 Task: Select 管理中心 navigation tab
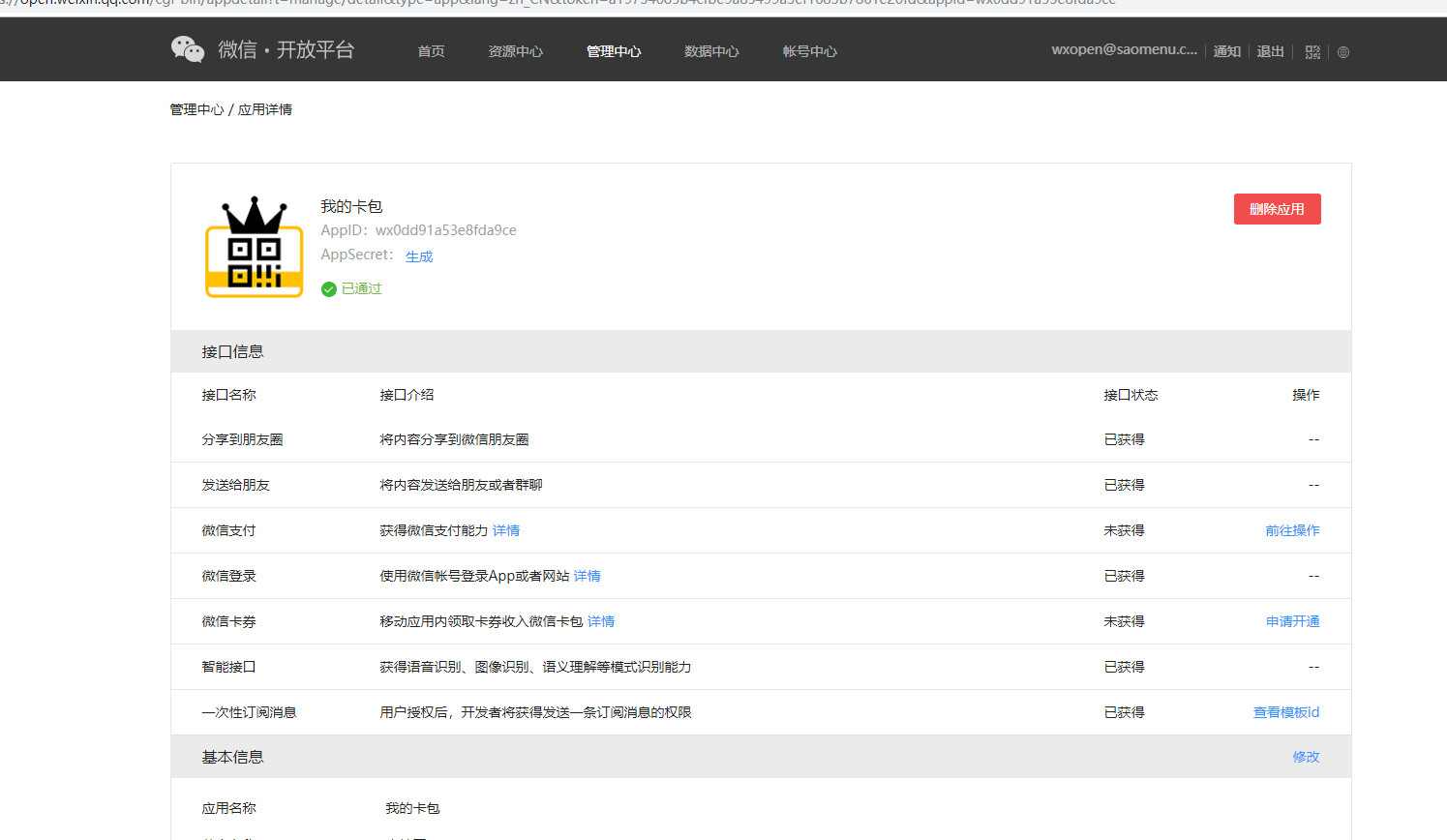click(x=614, y=51)
